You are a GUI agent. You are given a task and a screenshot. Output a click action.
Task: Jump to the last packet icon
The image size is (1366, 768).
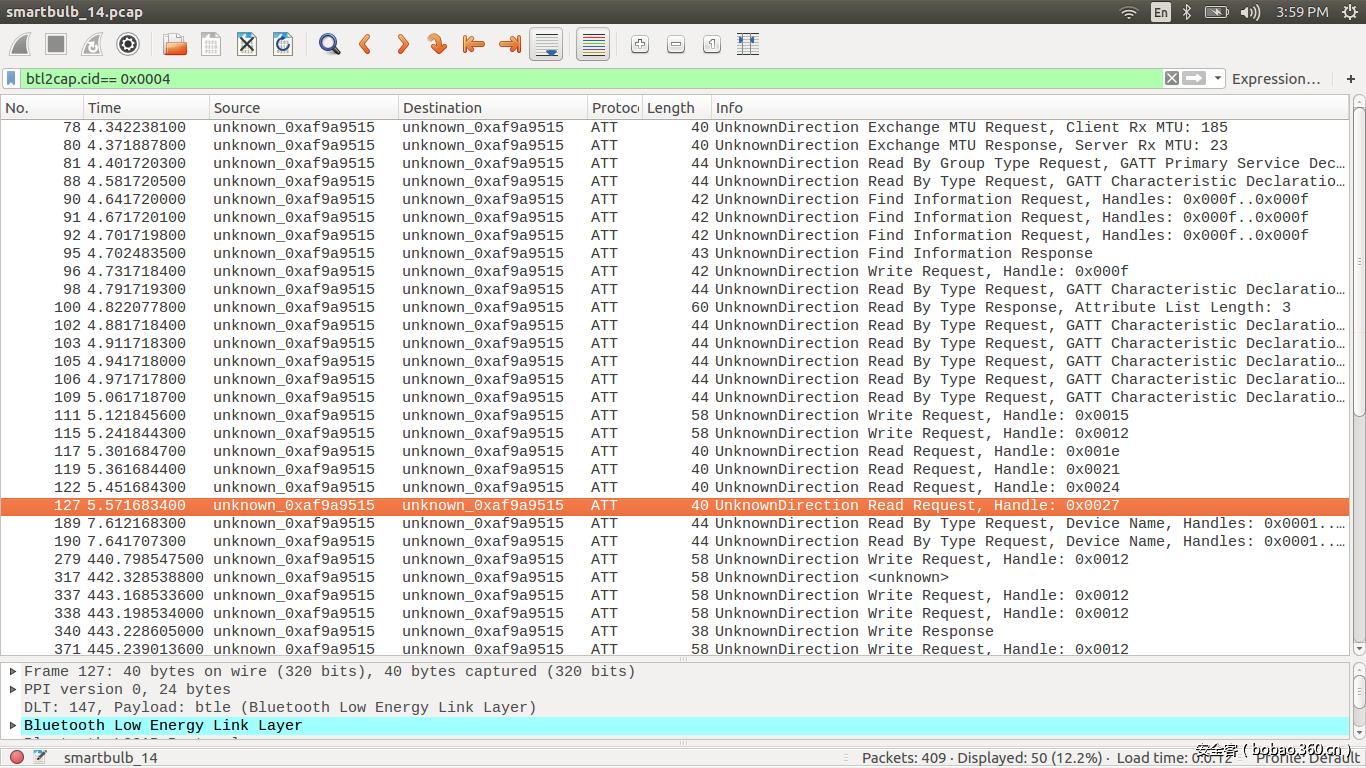point(510,44)
